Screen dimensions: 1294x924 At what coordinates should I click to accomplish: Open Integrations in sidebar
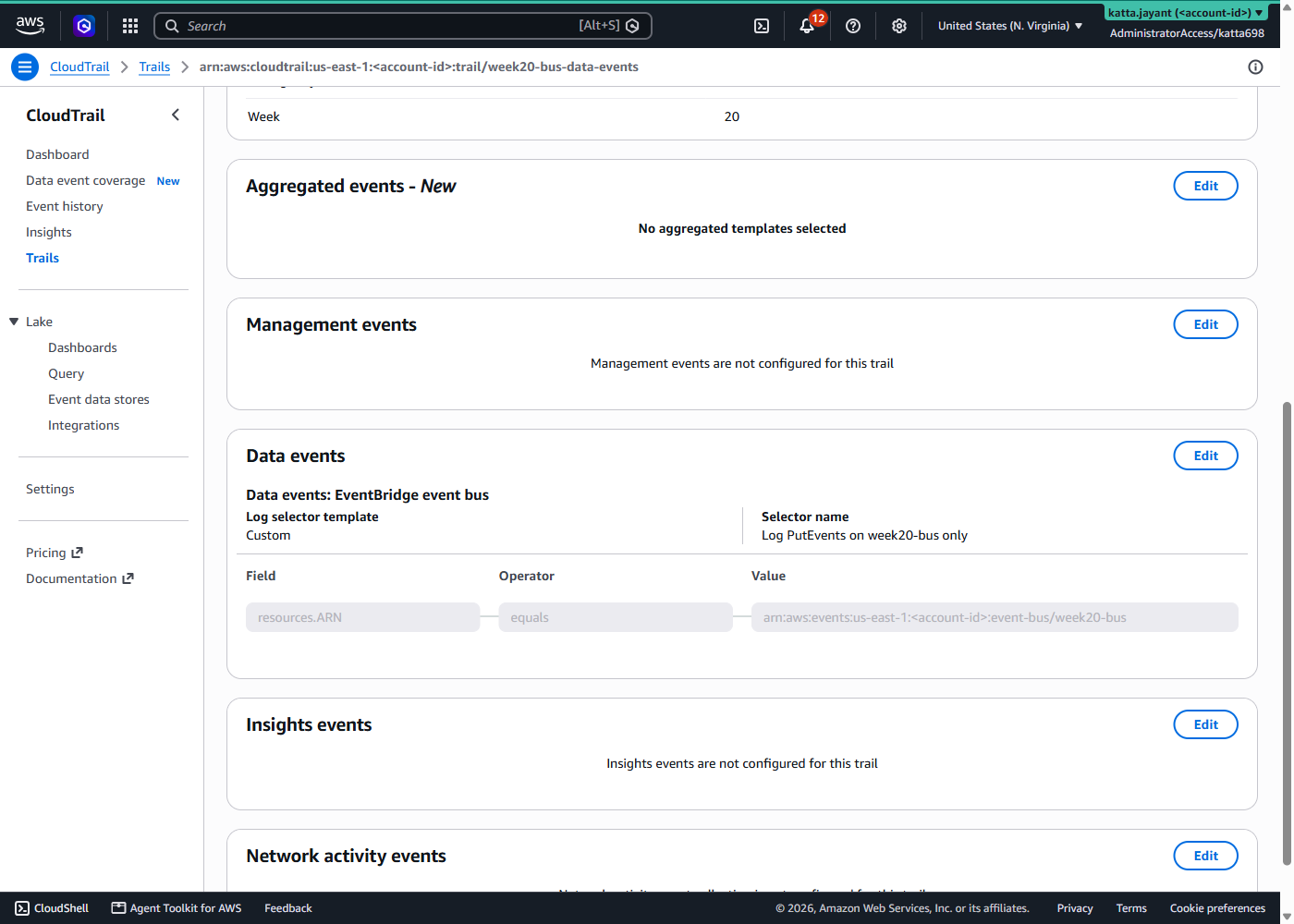point(83,425)
